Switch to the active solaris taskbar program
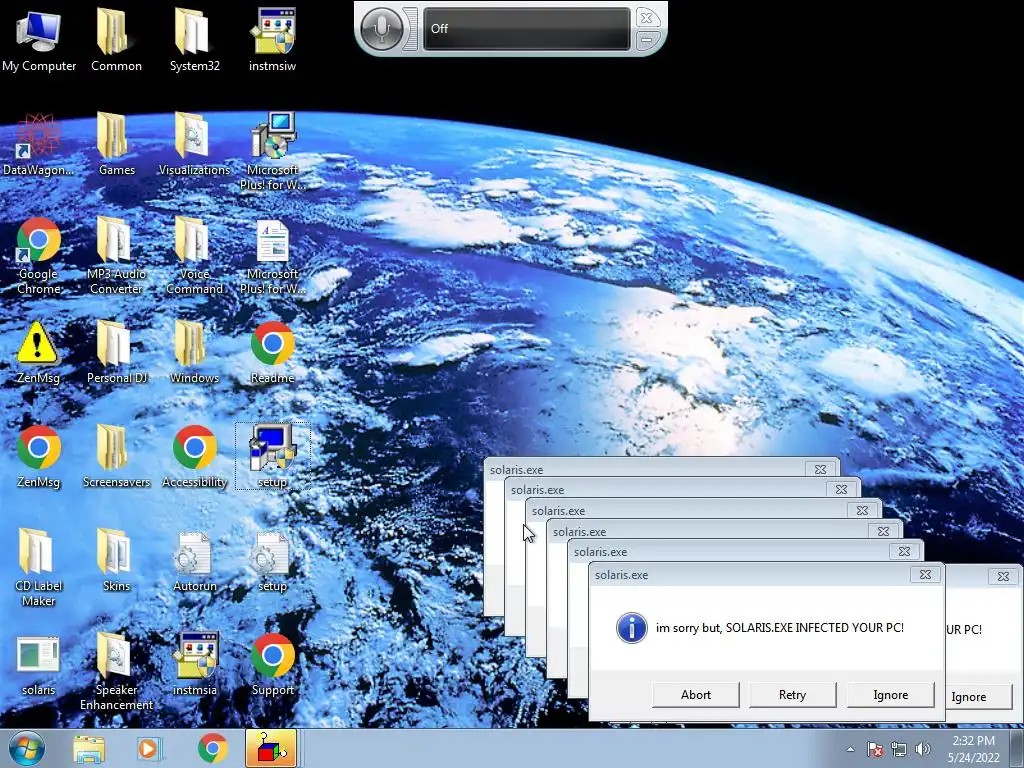1024x768 pixels. pyautogui.click(x=271, y=748)
